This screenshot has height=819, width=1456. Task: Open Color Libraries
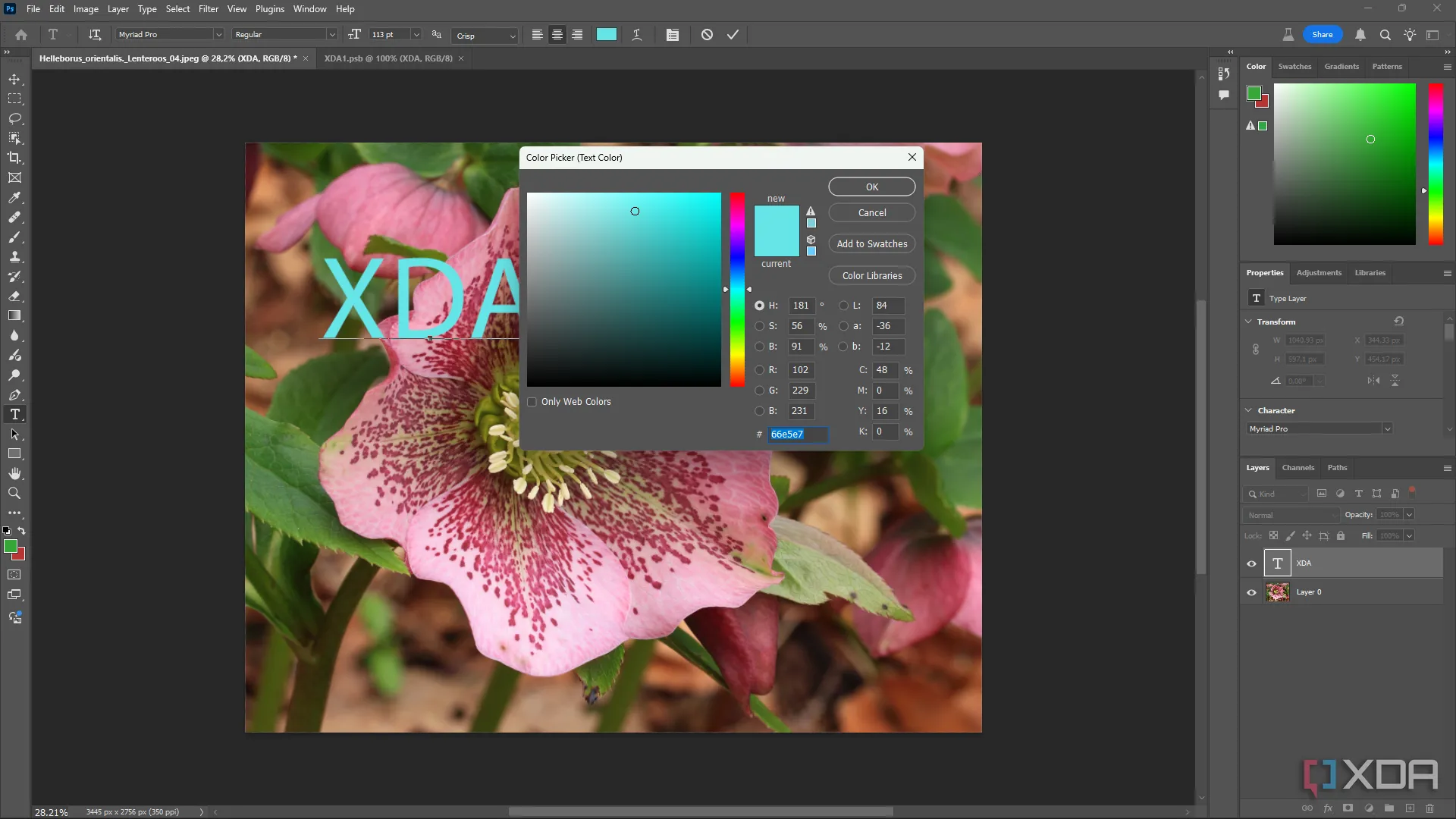click(x=871, y=276)
